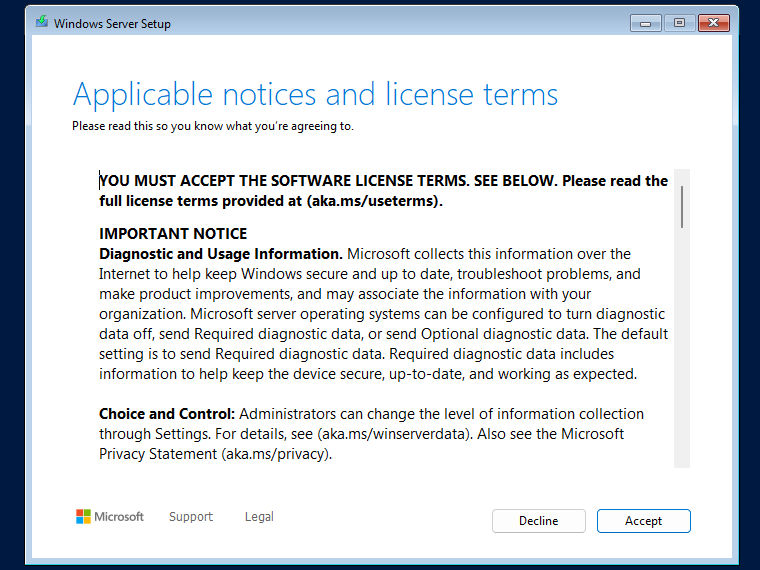Click the 'IMPORTANT NOTICE' heading
Image resolution: width=760 pixels, height=570 pixels.
173,234
